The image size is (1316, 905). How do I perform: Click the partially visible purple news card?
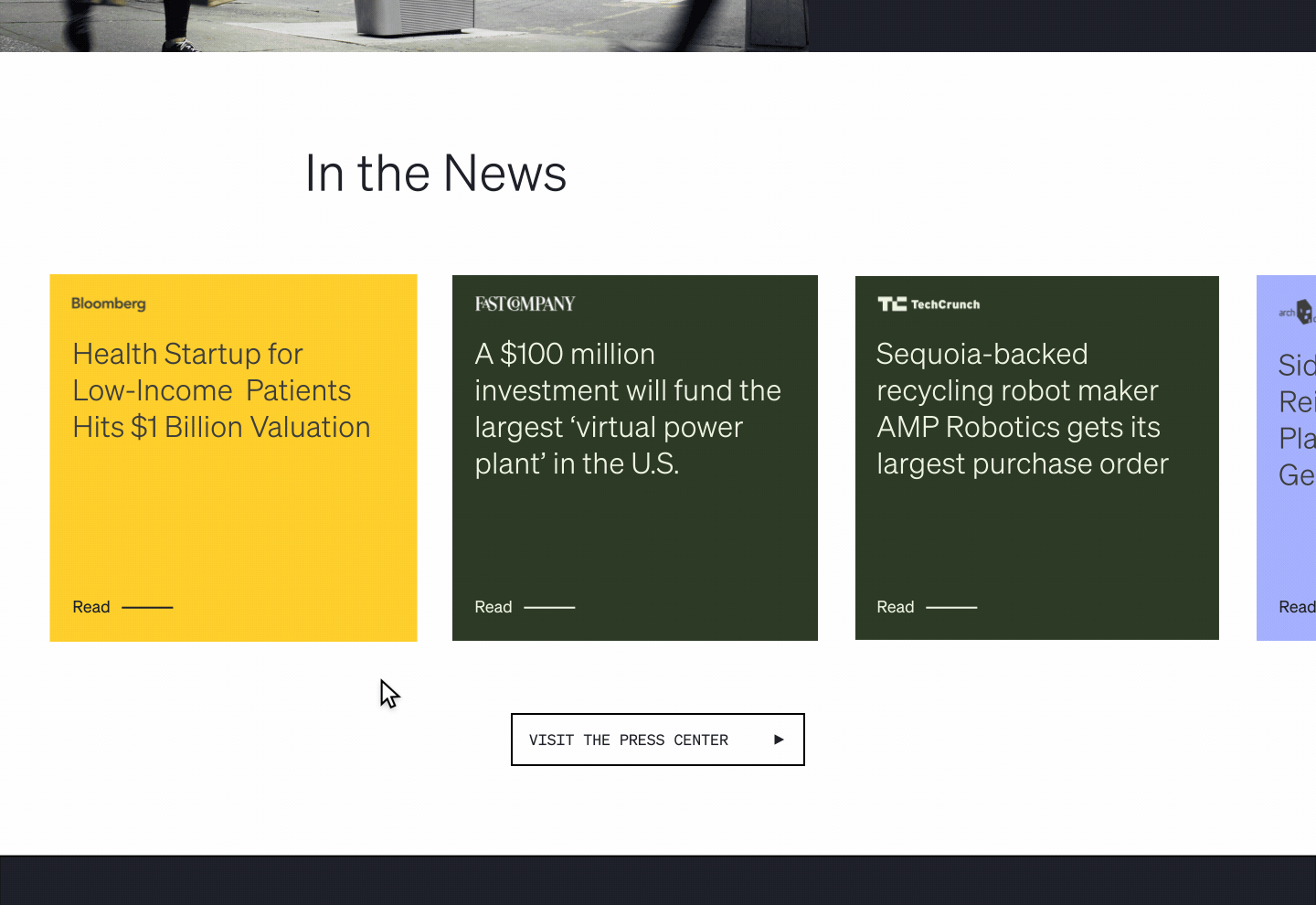coord(1287,458)
